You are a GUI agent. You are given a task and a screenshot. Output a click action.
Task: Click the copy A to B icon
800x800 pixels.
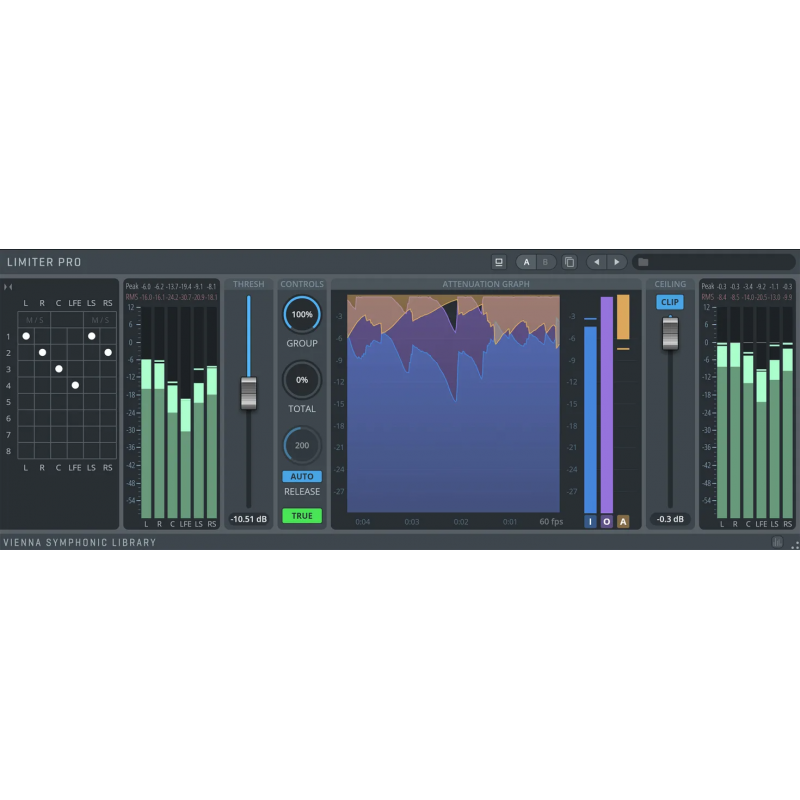coord(569,262)
